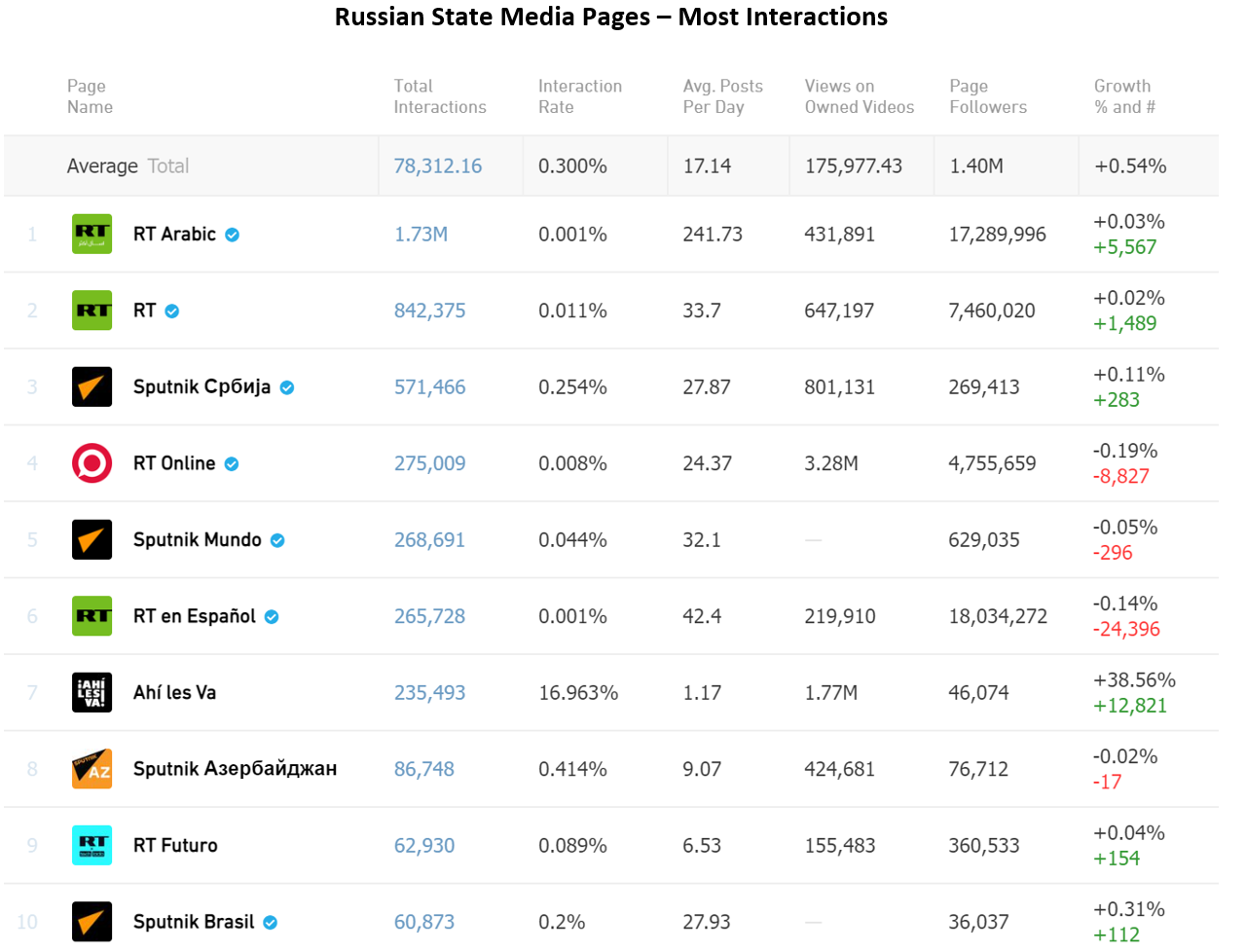Click the cyan RT Futuro logo
Image resolution: width=1246 pixels, height=952 pixels.
92,845
